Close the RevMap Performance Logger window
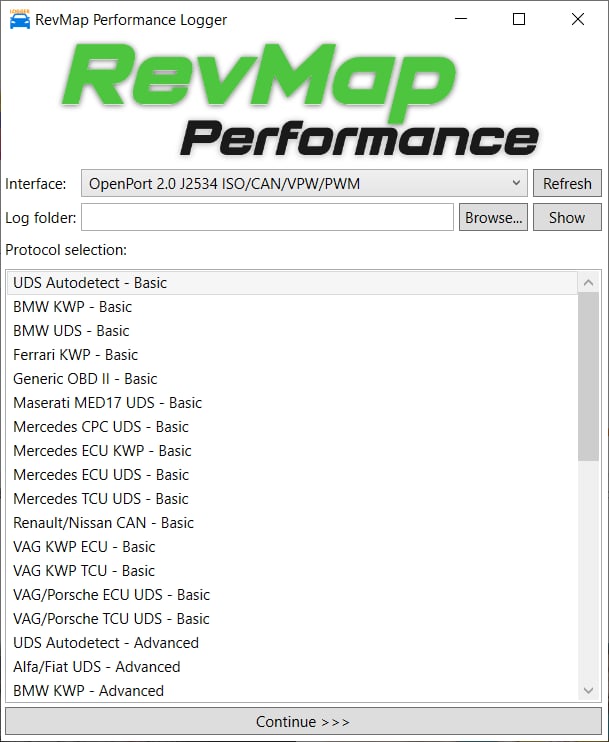609x742 pixels. tap(578, 19)
